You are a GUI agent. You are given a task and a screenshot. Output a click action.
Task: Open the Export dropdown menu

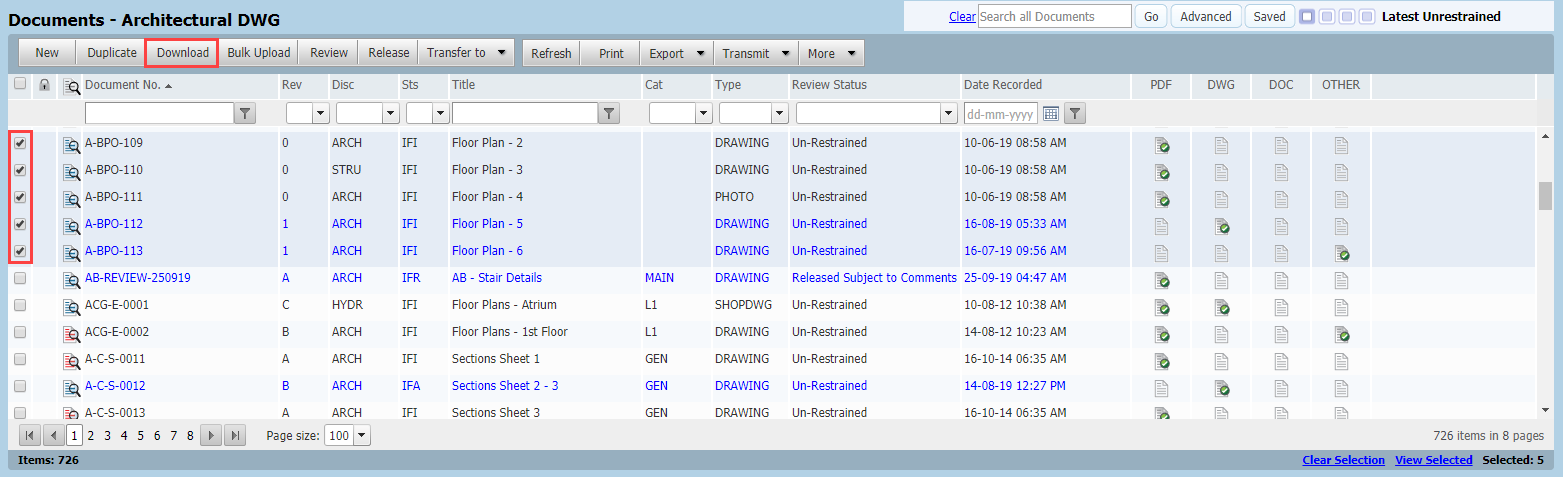[x=676, y=53]
